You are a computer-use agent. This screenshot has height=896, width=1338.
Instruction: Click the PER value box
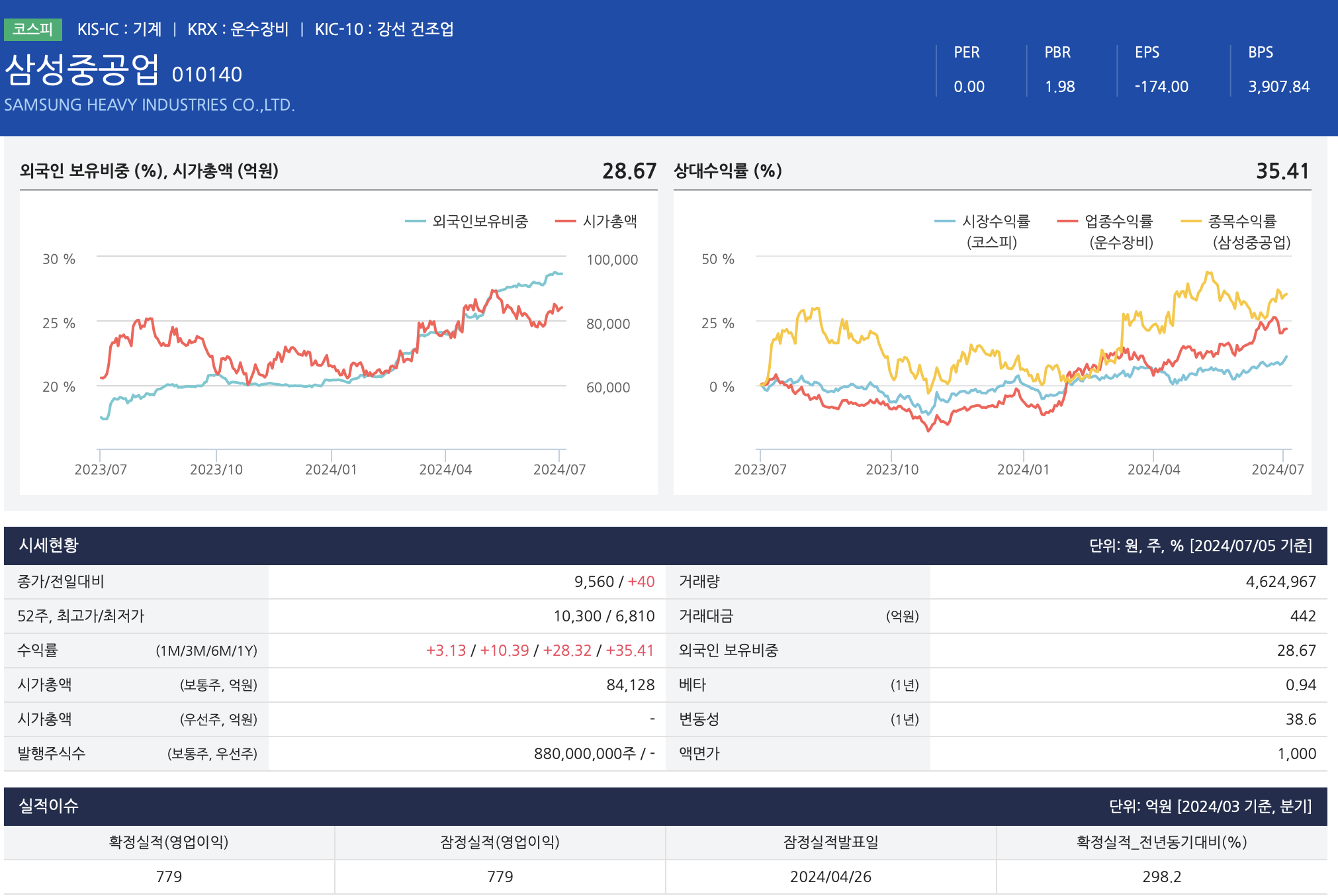[x=969, y=87]
